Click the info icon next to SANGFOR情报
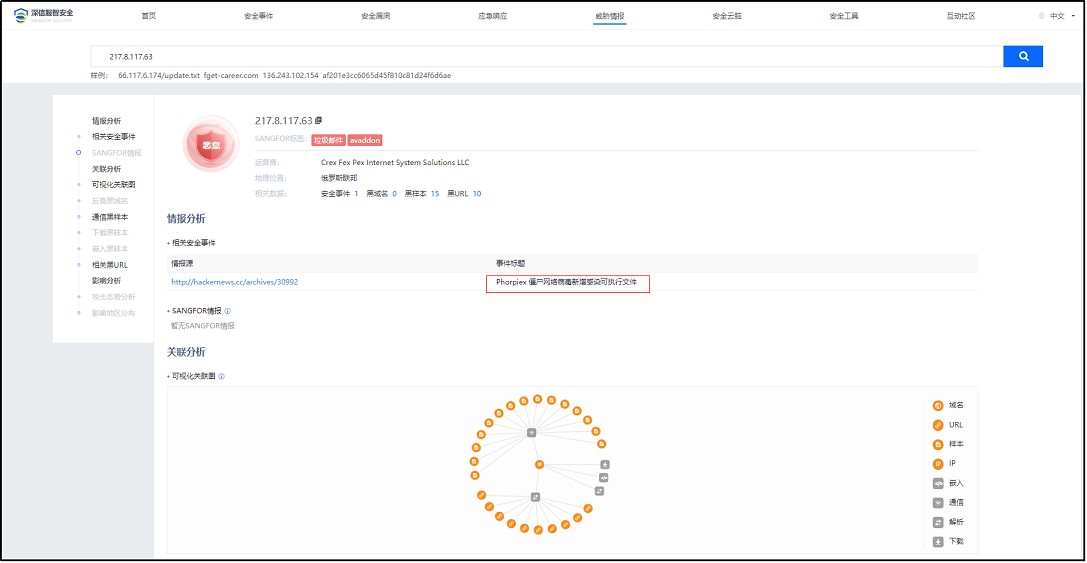This screenshot has height=563, width=1087. point(228,311)
